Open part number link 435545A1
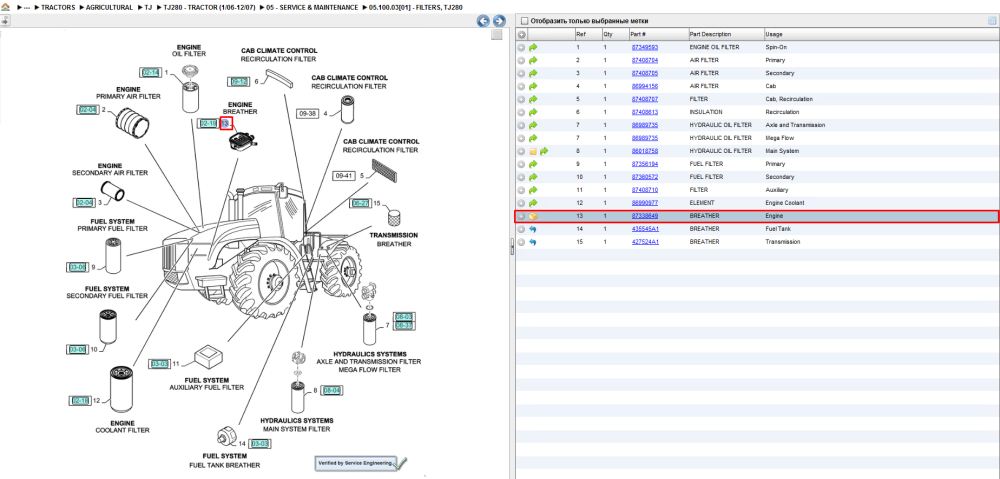The height and width of the screenshot is (479, 1000). [x=645, y=229]
